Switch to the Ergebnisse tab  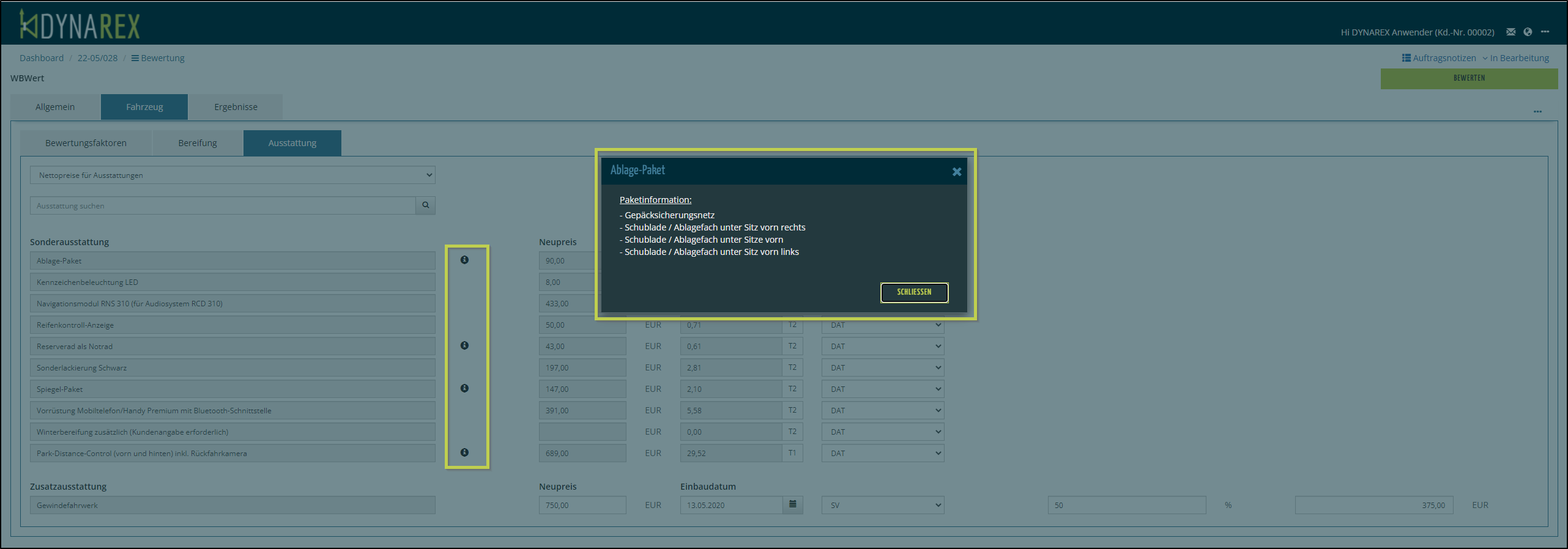236,107
